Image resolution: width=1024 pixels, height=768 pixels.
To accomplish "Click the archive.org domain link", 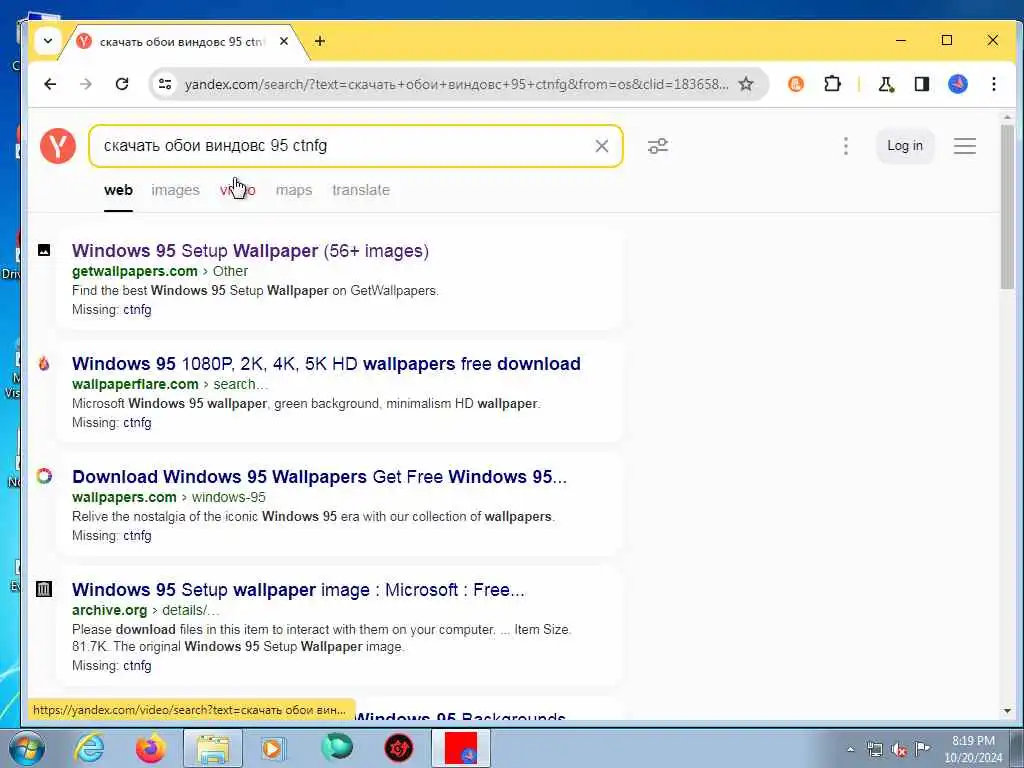I will 109,610.
